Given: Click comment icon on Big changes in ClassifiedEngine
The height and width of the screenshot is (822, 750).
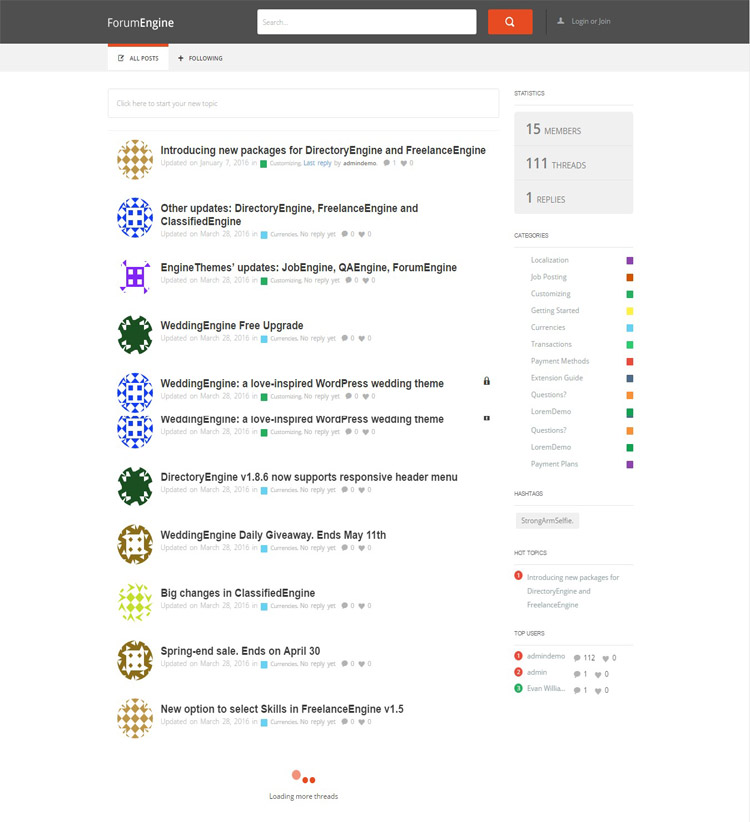Looking at the screenshot, I should click(344, 605).
